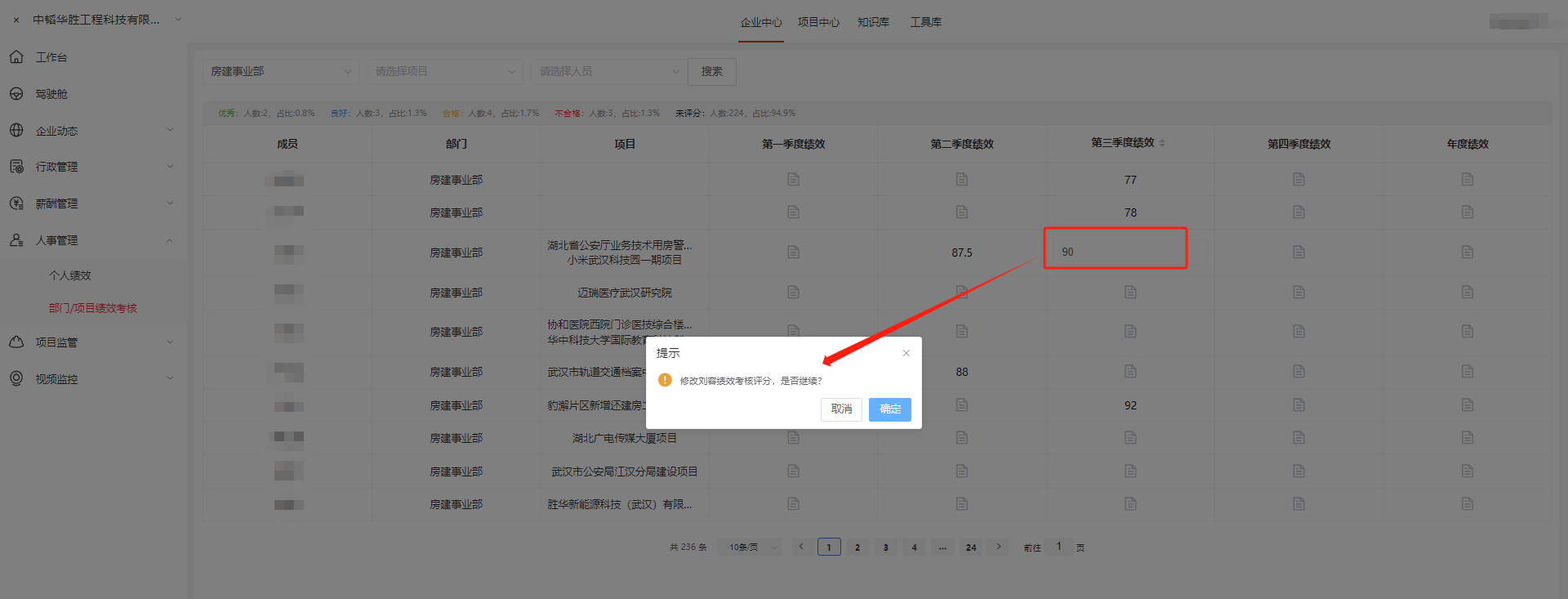The image size is (1568, 599).
Task: Open the 房建事业部 department dropdown
Action: point(281,71)
